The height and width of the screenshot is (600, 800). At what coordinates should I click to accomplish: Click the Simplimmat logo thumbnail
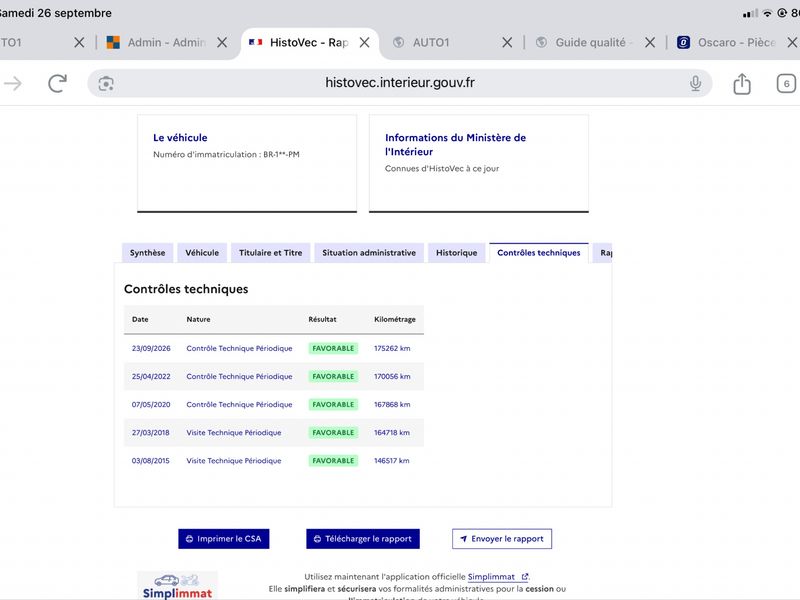(177, 586)
